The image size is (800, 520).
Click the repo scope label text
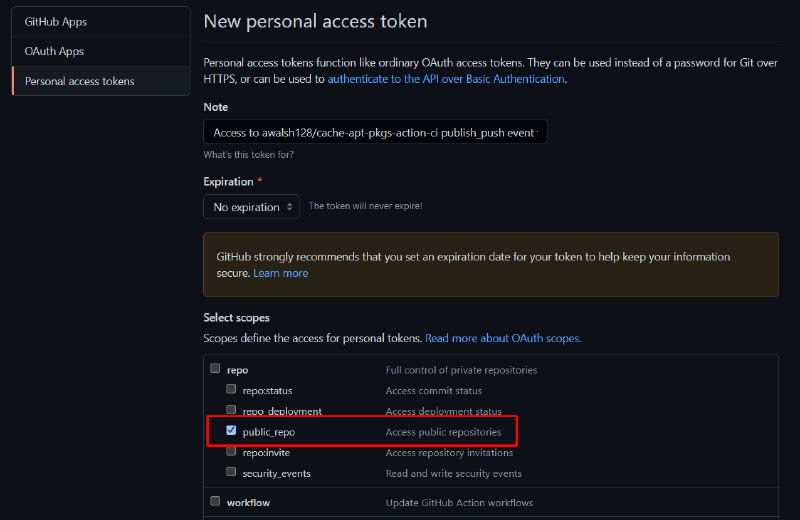click(238, 370)
